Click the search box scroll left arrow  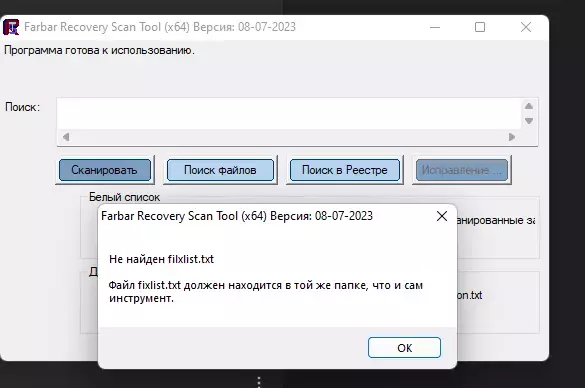pos(66,137)
